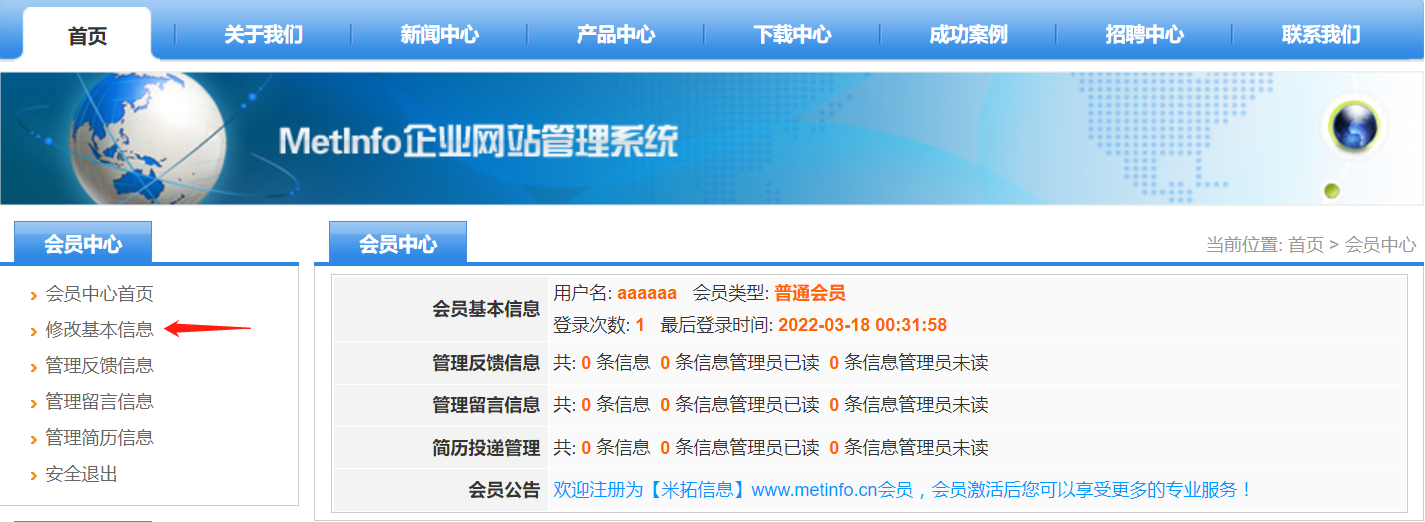Go to 管理简历信息 in the sidebar

coord(99,438)
